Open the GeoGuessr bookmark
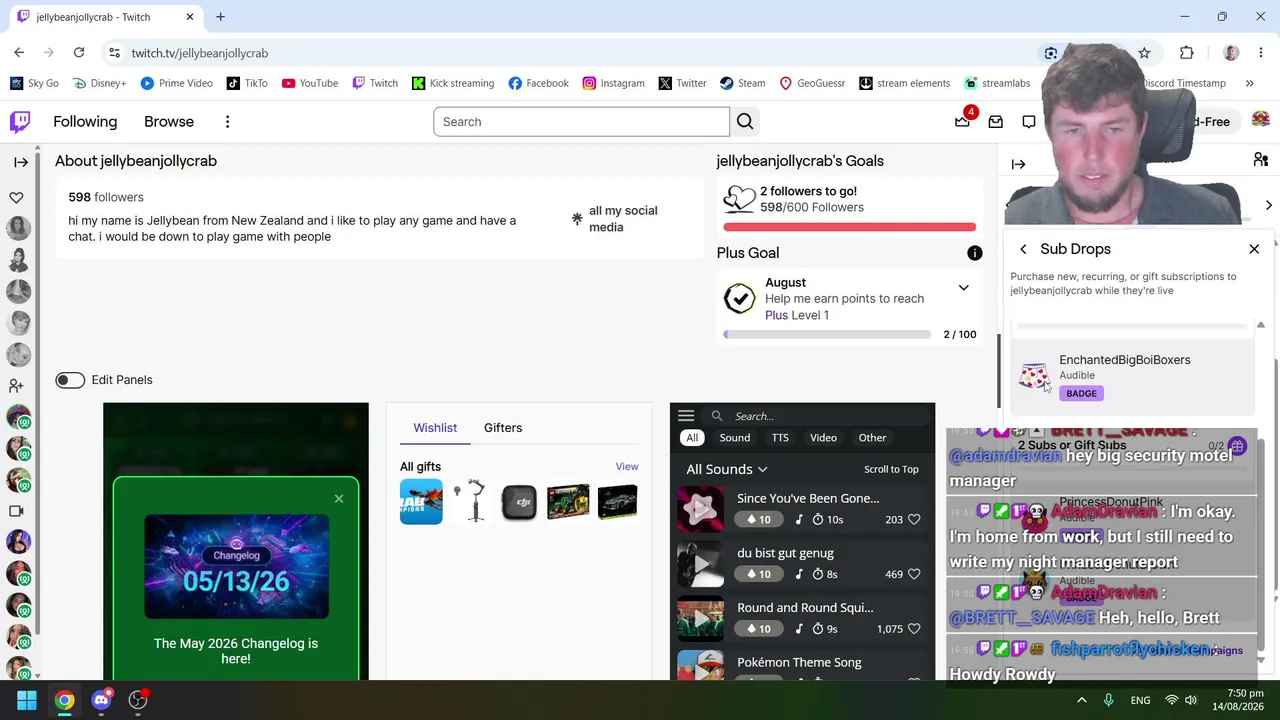Viewport: 1280px width, 720px height. pos(812,83)
